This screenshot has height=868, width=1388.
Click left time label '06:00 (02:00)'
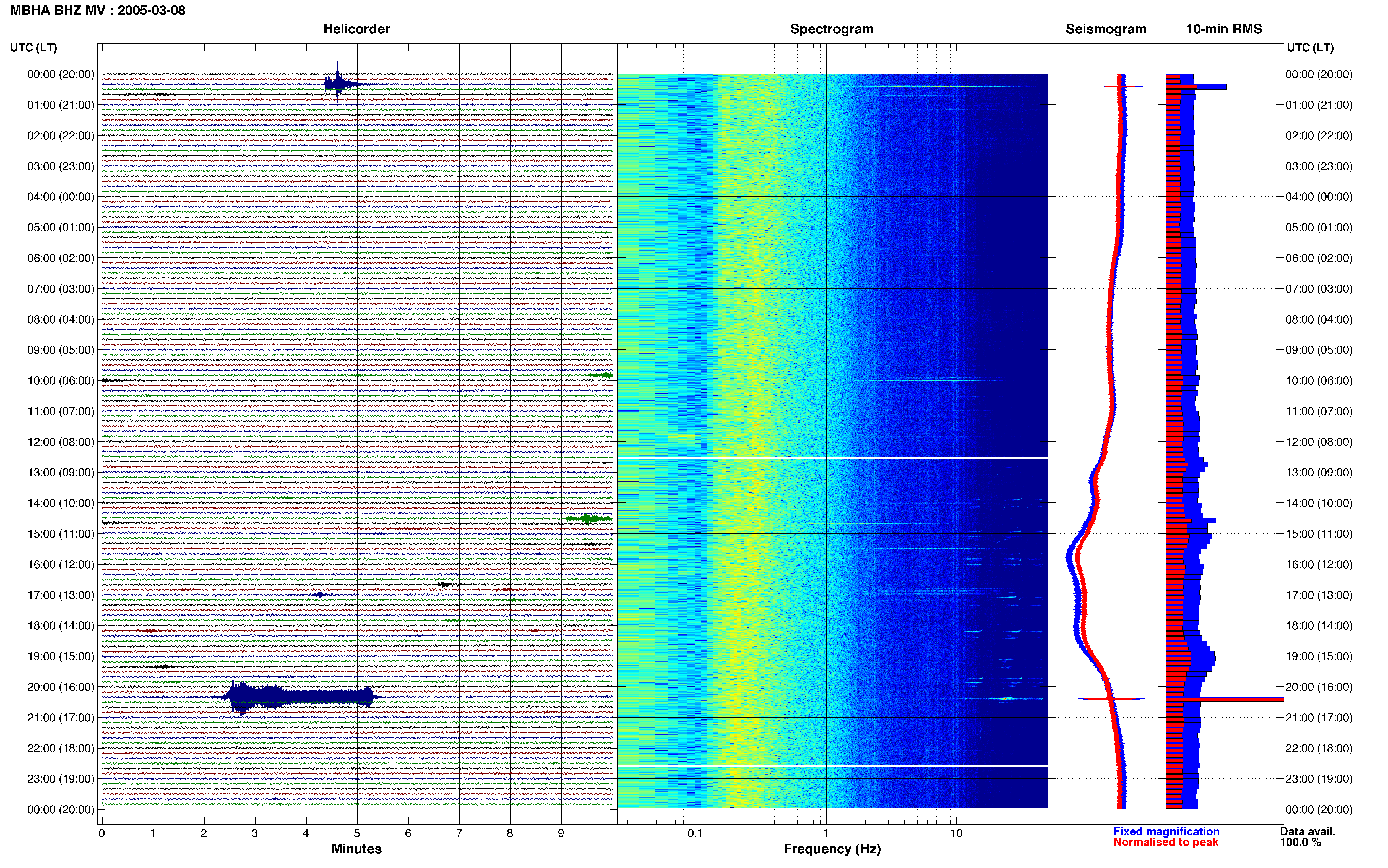click(x=61, y=258)
